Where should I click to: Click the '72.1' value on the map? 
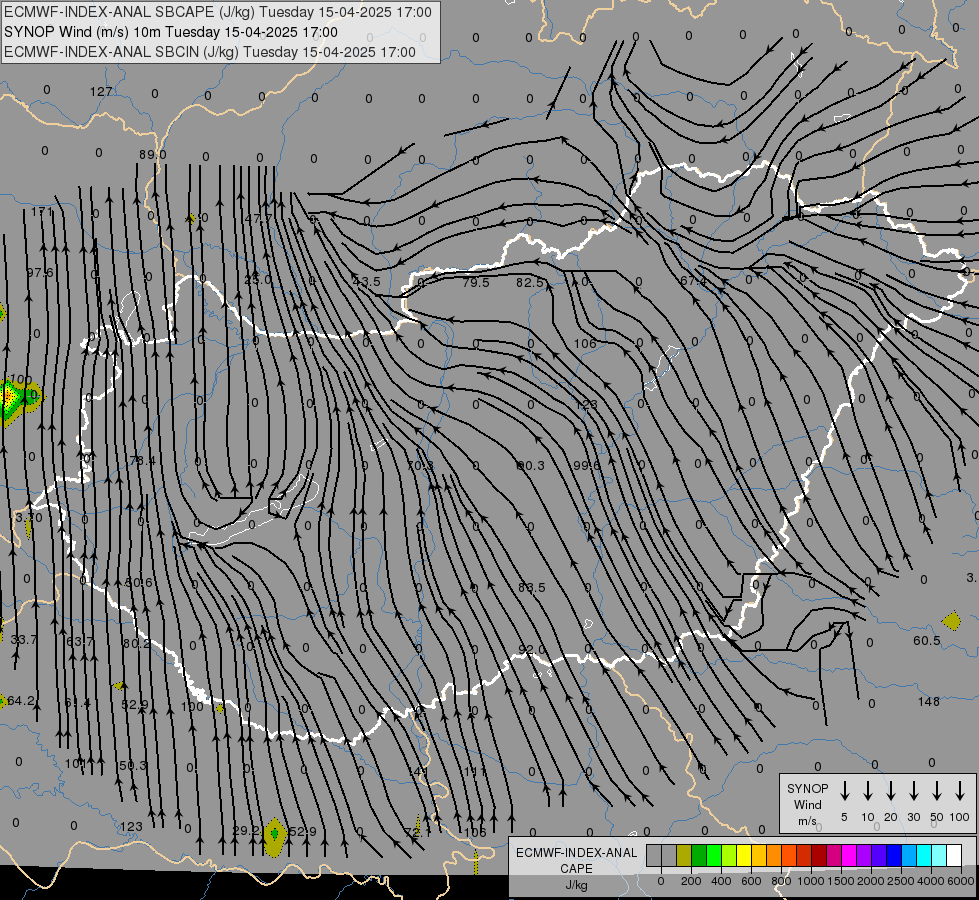click(417, 833)
